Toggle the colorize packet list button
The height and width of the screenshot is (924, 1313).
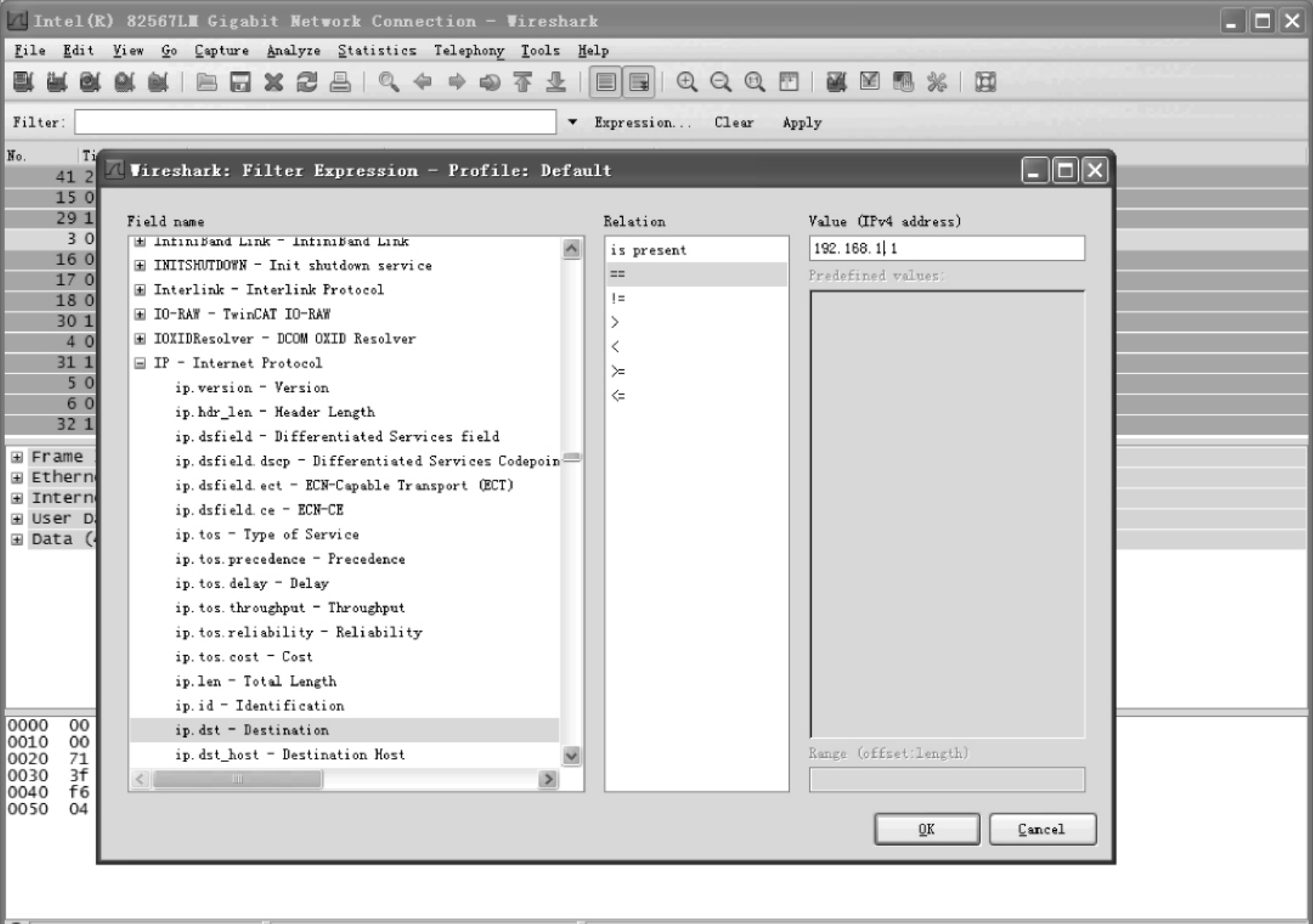pyautogui.click(x=605, y=82)
